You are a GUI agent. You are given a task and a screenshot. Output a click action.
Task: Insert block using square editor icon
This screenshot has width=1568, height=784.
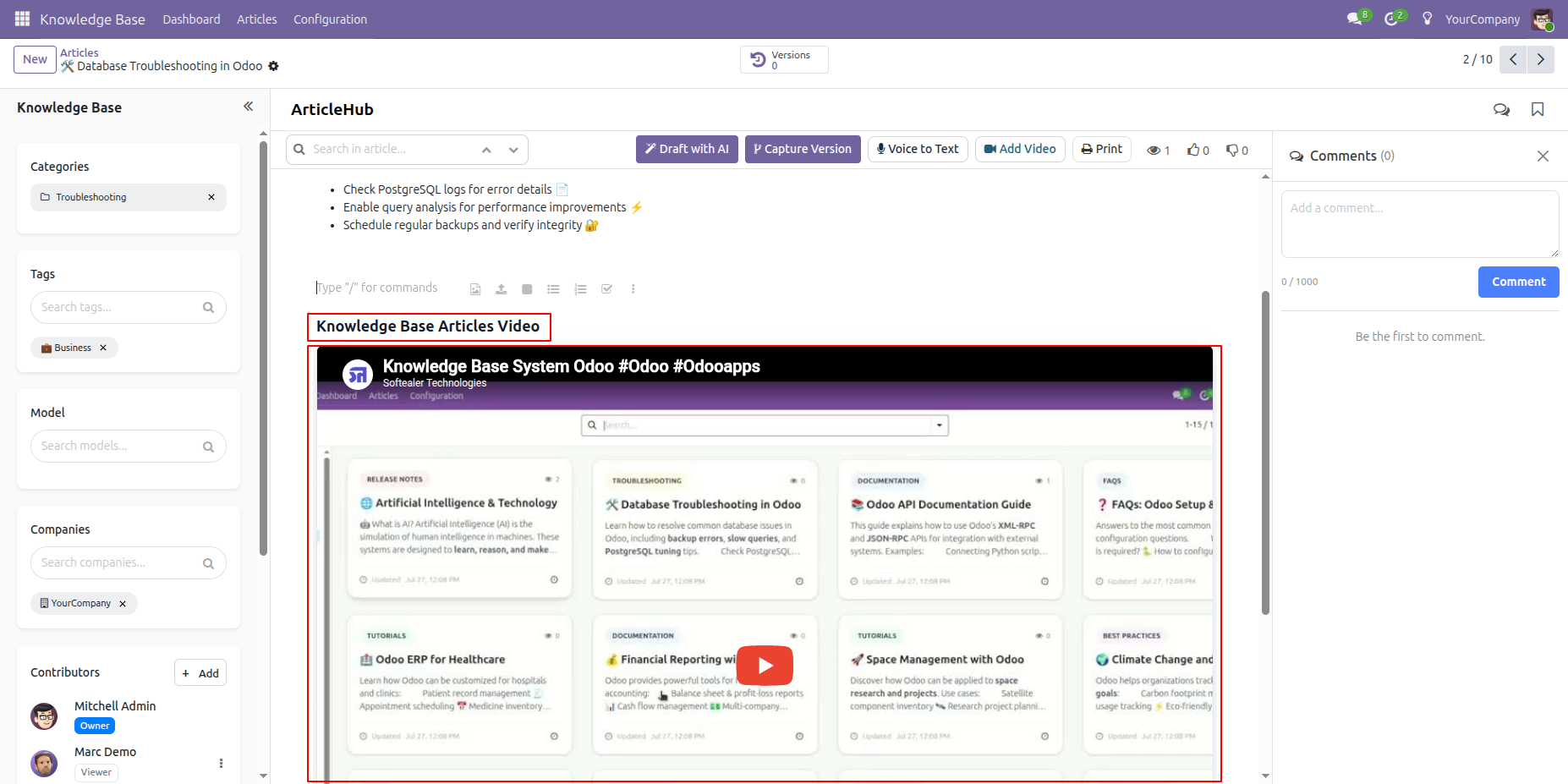tap(527, 289)
